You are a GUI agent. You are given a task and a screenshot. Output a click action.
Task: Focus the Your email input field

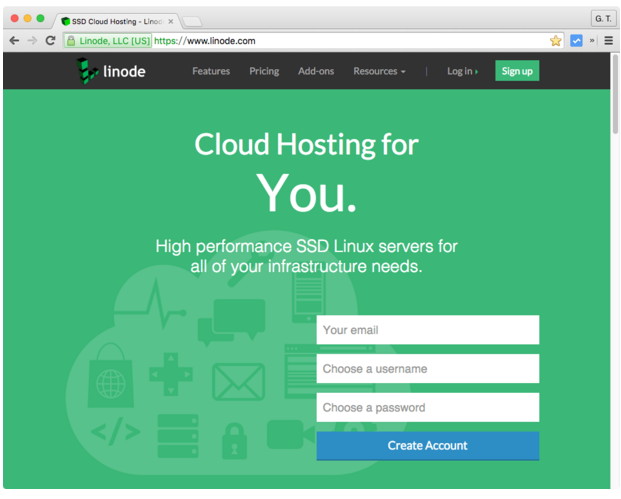coord(427,330)
